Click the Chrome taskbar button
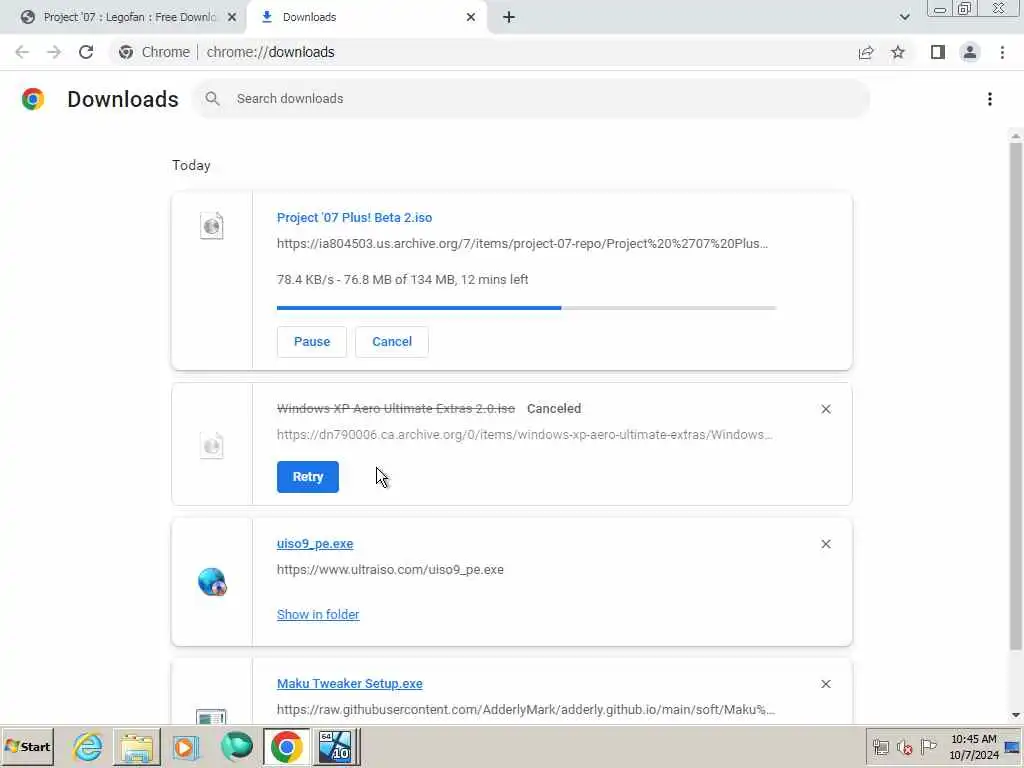 click(x=286, y=746)
